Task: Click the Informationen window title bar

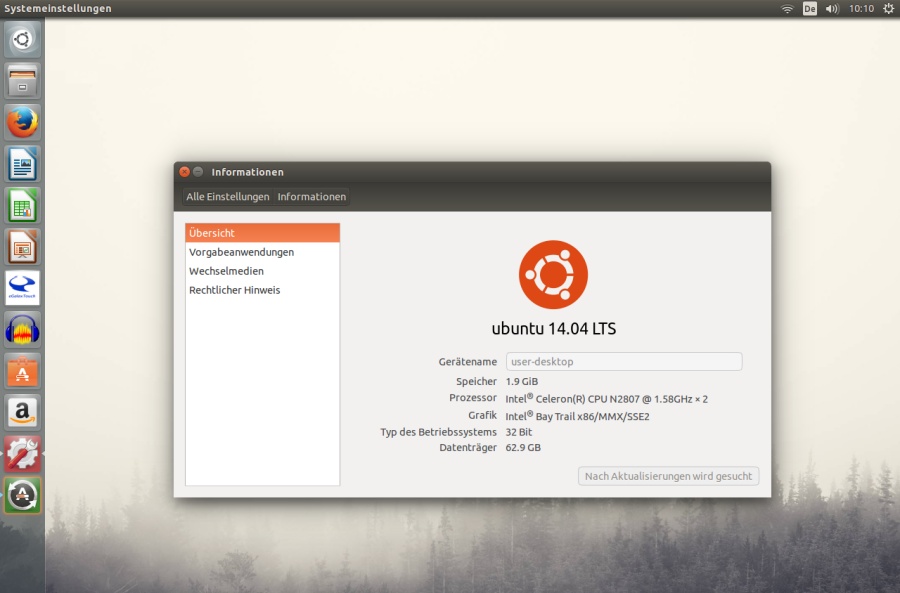Action: tap(472, 172)
